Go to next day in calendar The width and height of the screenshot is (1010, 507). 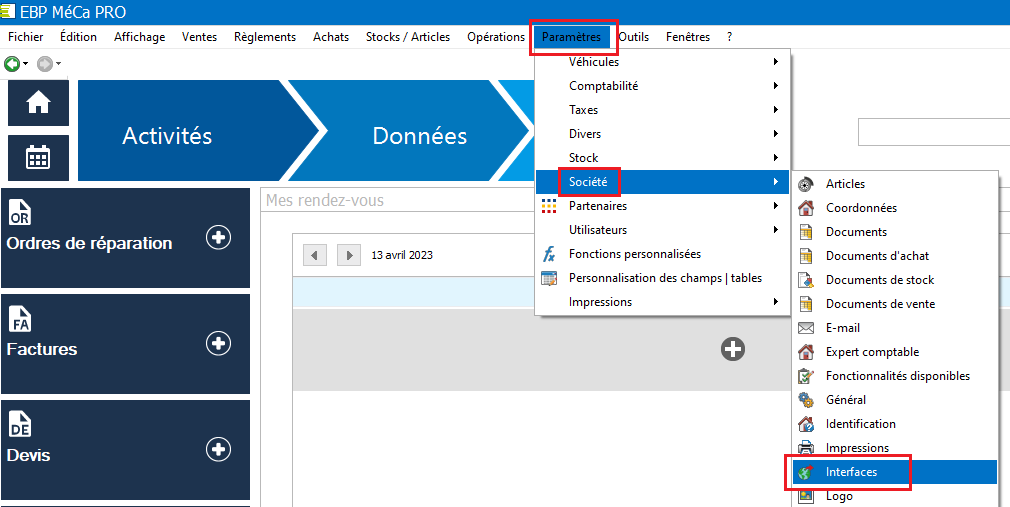[x=348, y=255]
